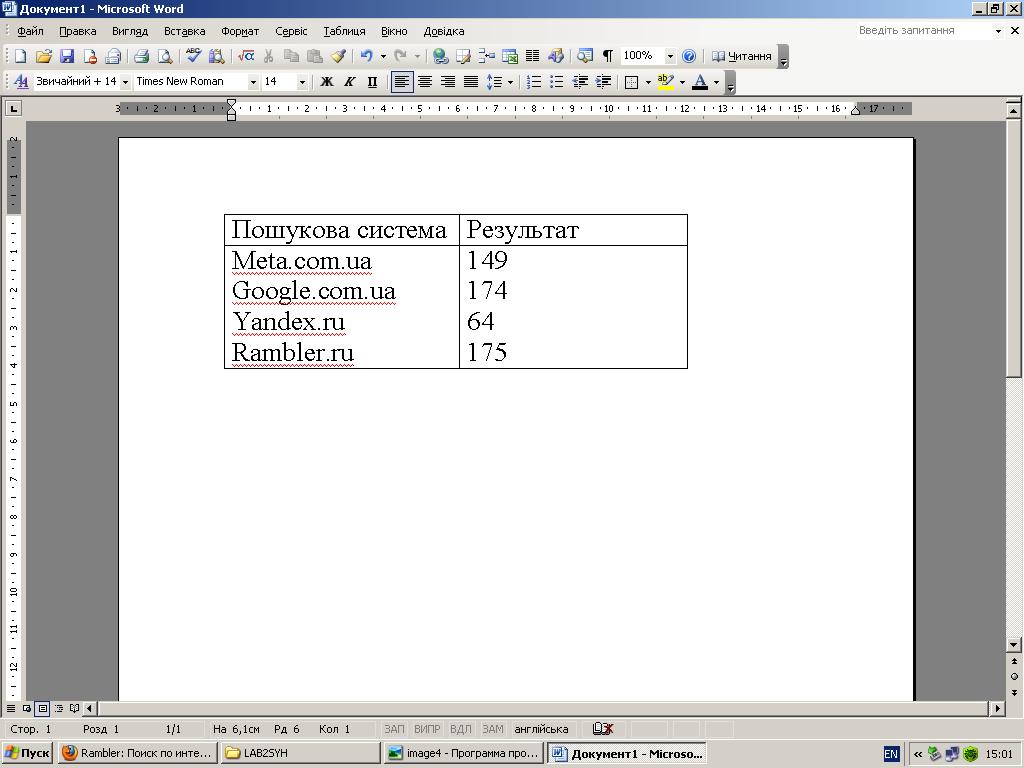Open Microsoft Word Help question mark
This screenshot has height=768, width=1024.
689,56
